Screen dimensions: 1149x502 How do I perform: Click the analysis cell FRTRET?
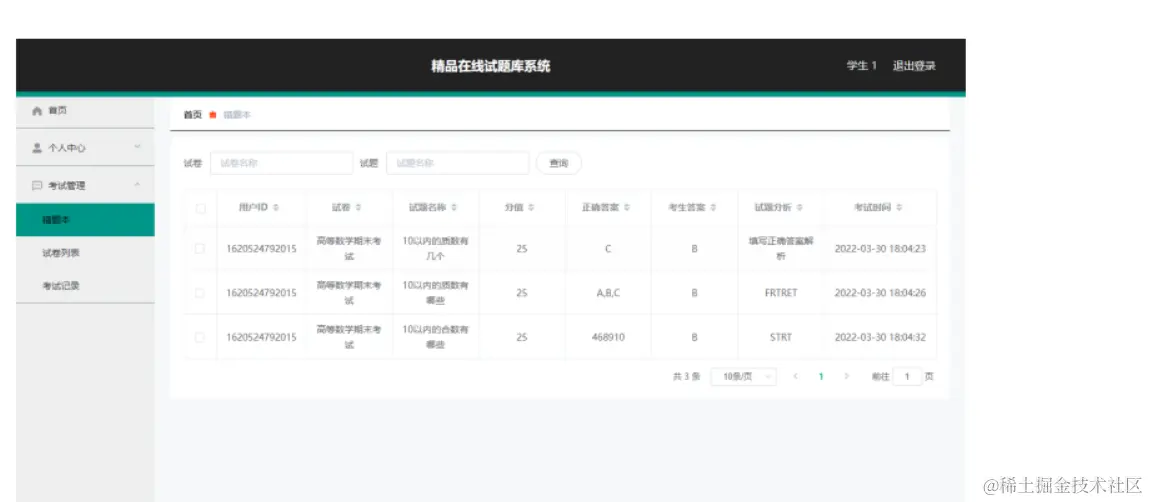point(780,292)
